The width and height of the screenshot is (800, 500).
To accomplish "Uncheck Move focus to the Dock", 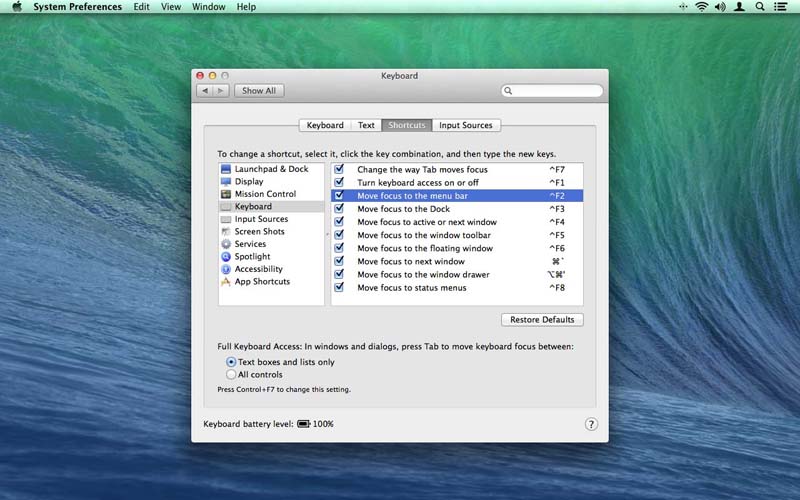I will (x=339, y=209).
